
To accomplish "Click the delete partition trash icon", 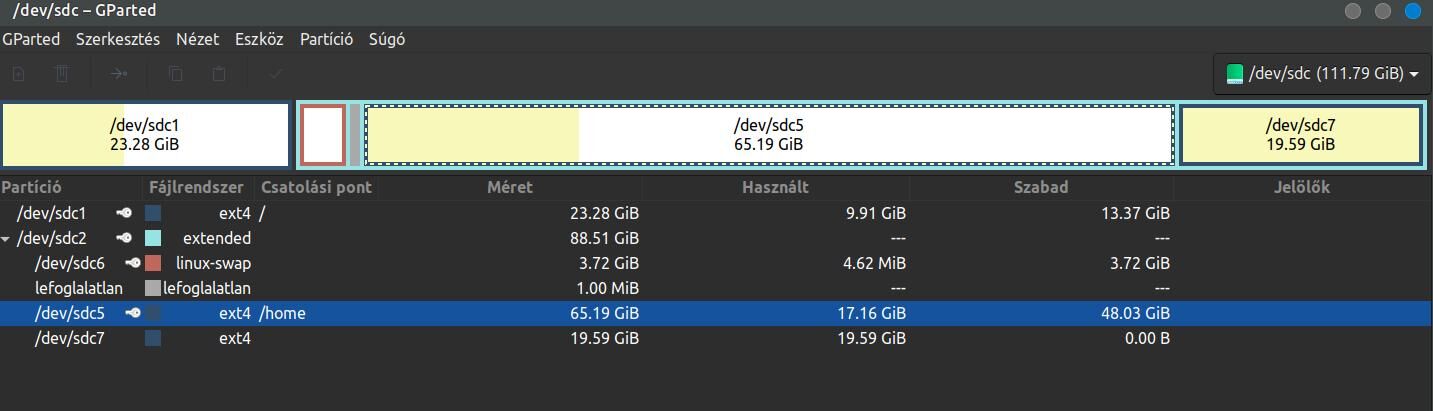I will tap(61, 73).
